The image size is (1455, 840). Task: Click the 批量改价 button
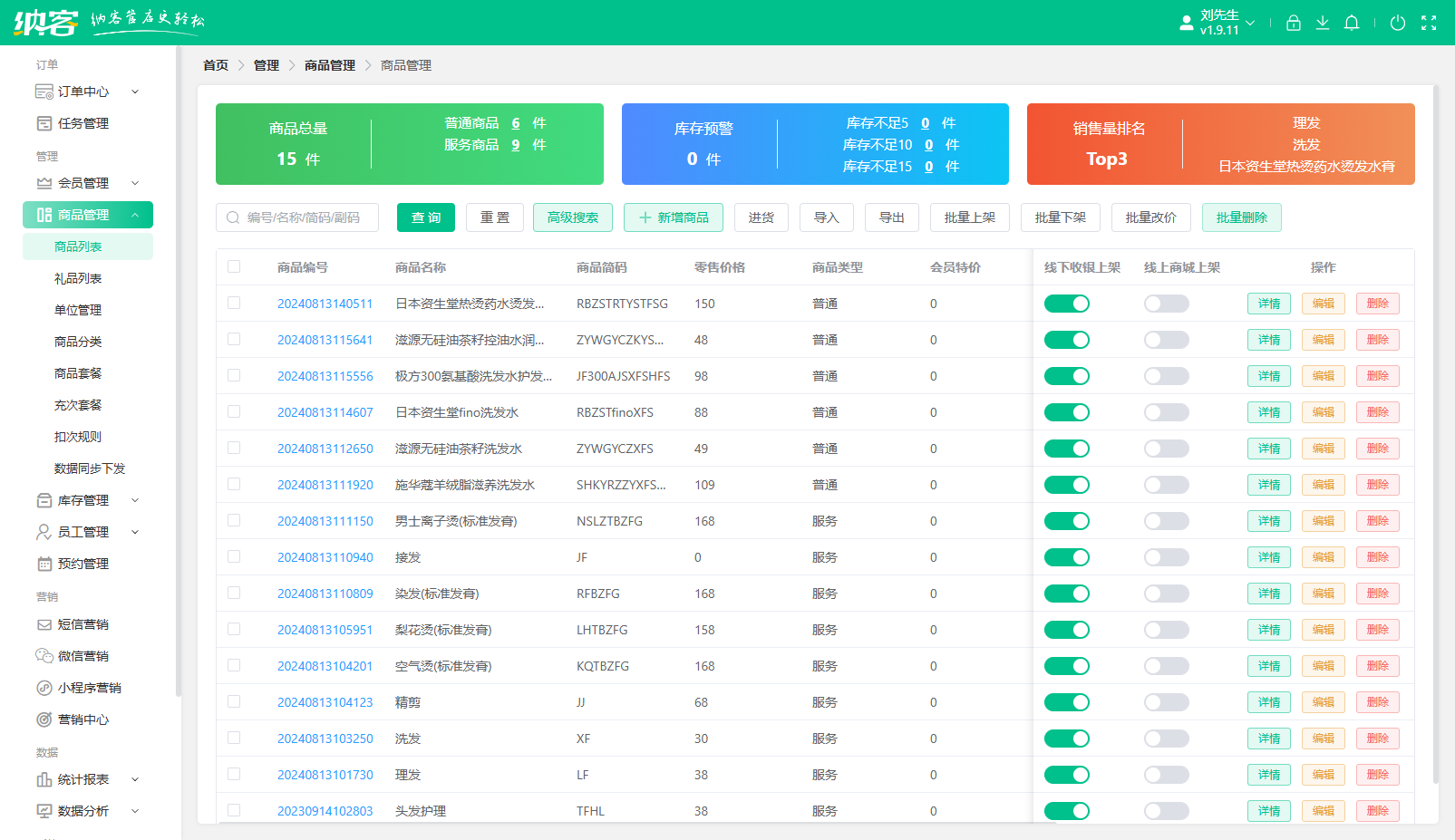[1151, 217]
